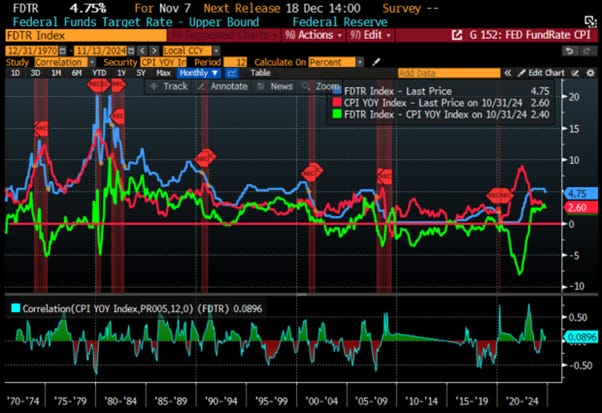The height and width of the screenshot is (413, 602).
Task: Click the Edit Chart button
Action: (541, 73)
